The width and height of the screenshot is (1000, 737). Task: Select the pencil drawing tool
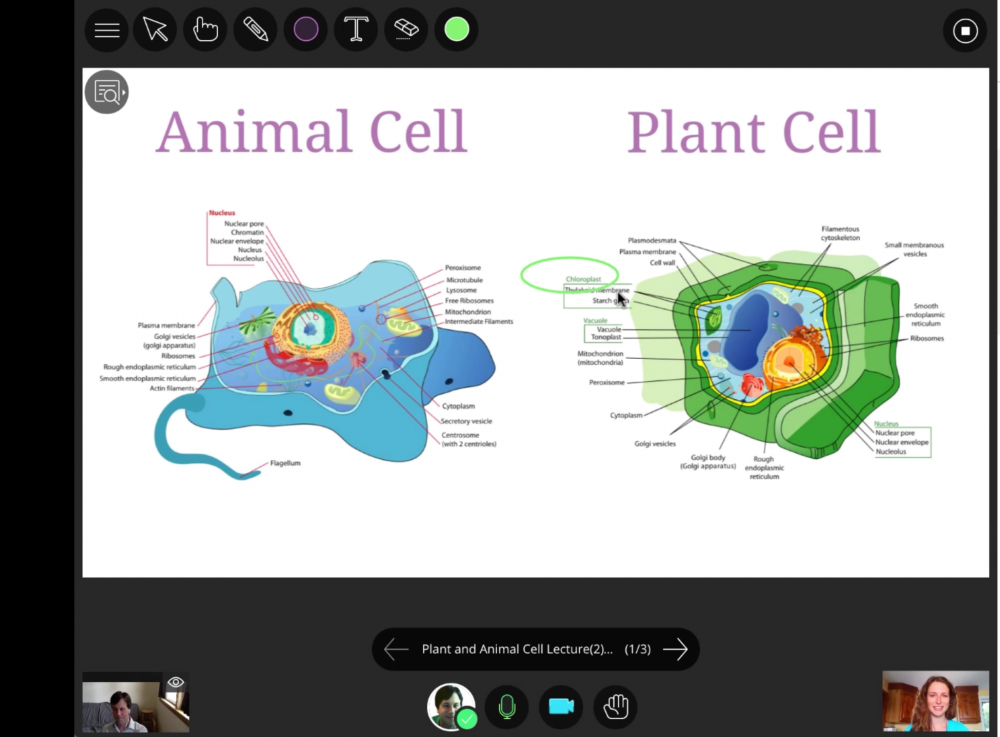[x=255, y=30]
